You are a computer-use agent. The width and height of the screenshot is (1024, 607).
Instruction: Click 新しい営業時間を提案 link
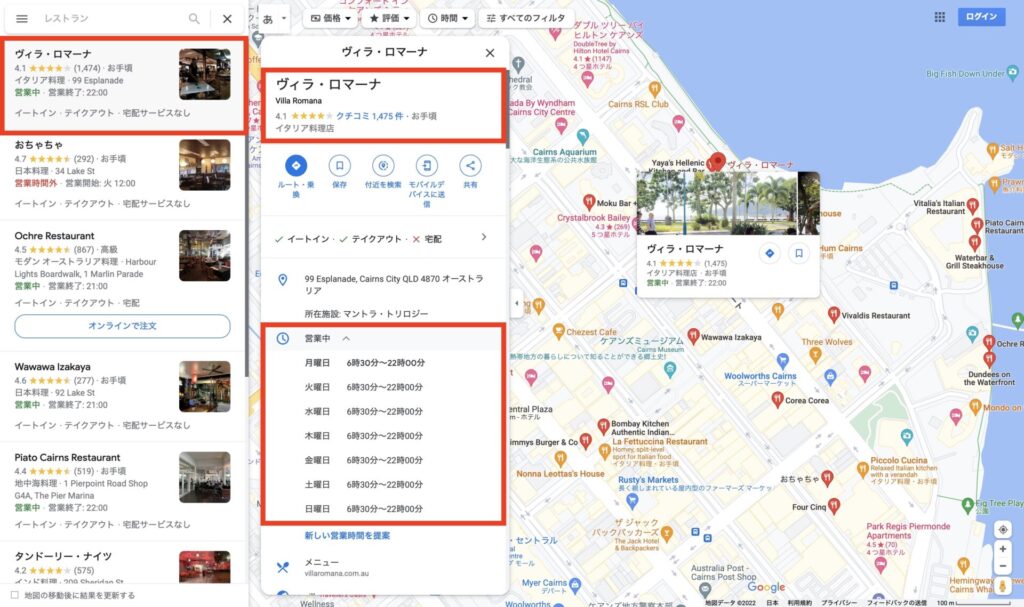[347, 536]
